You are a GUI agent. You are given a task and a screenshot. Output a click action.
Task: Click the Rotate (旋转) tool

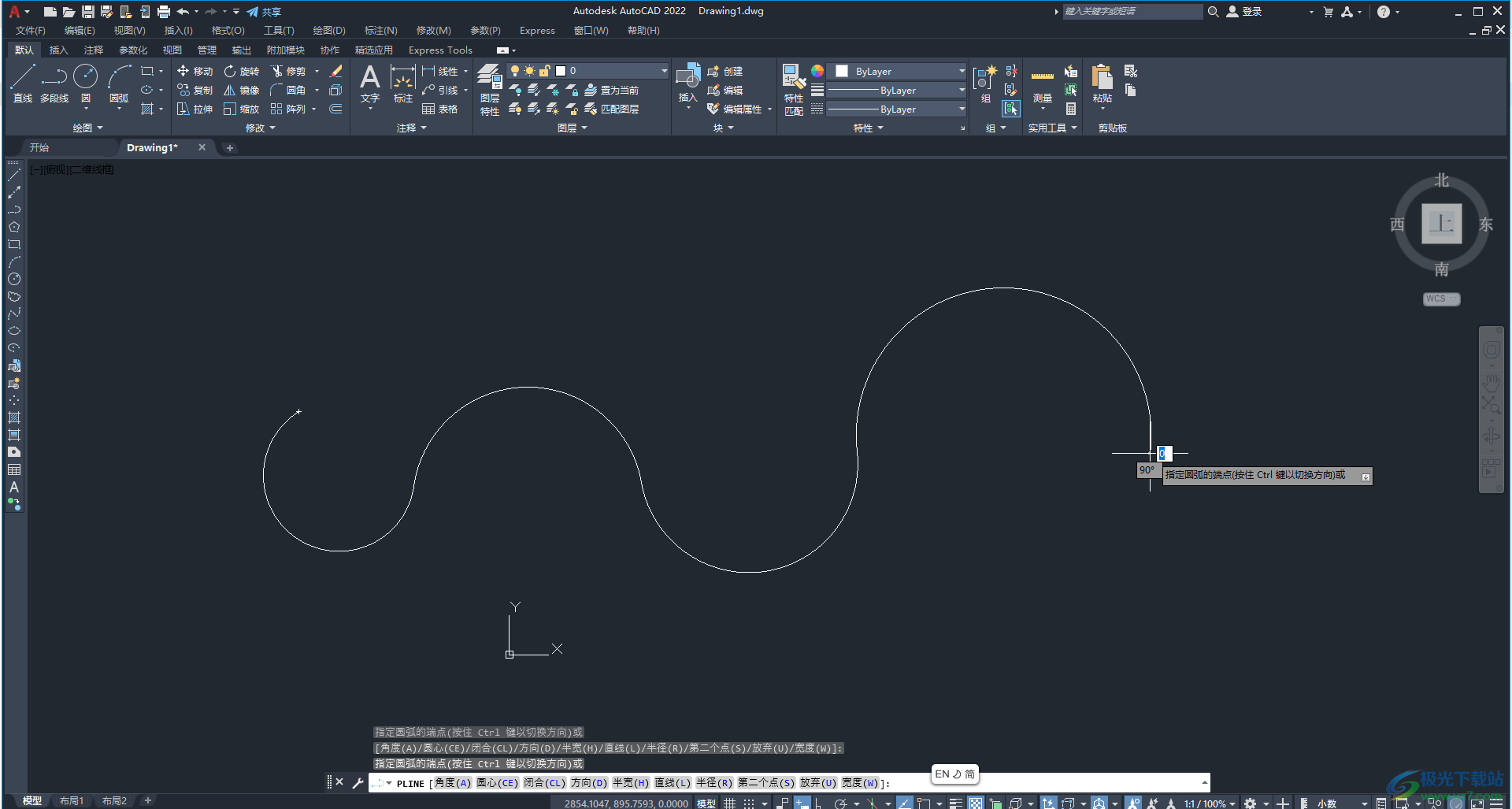click(241, 71)
